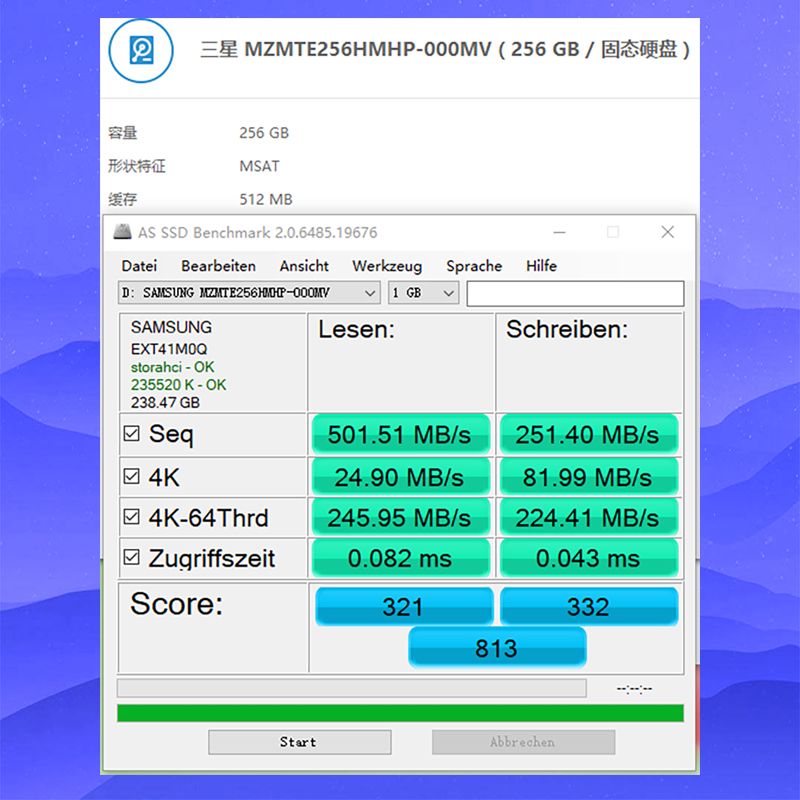Click the 256 GB capacity value
The height and width of the screenshot is (800, 800).
point(264,133)
